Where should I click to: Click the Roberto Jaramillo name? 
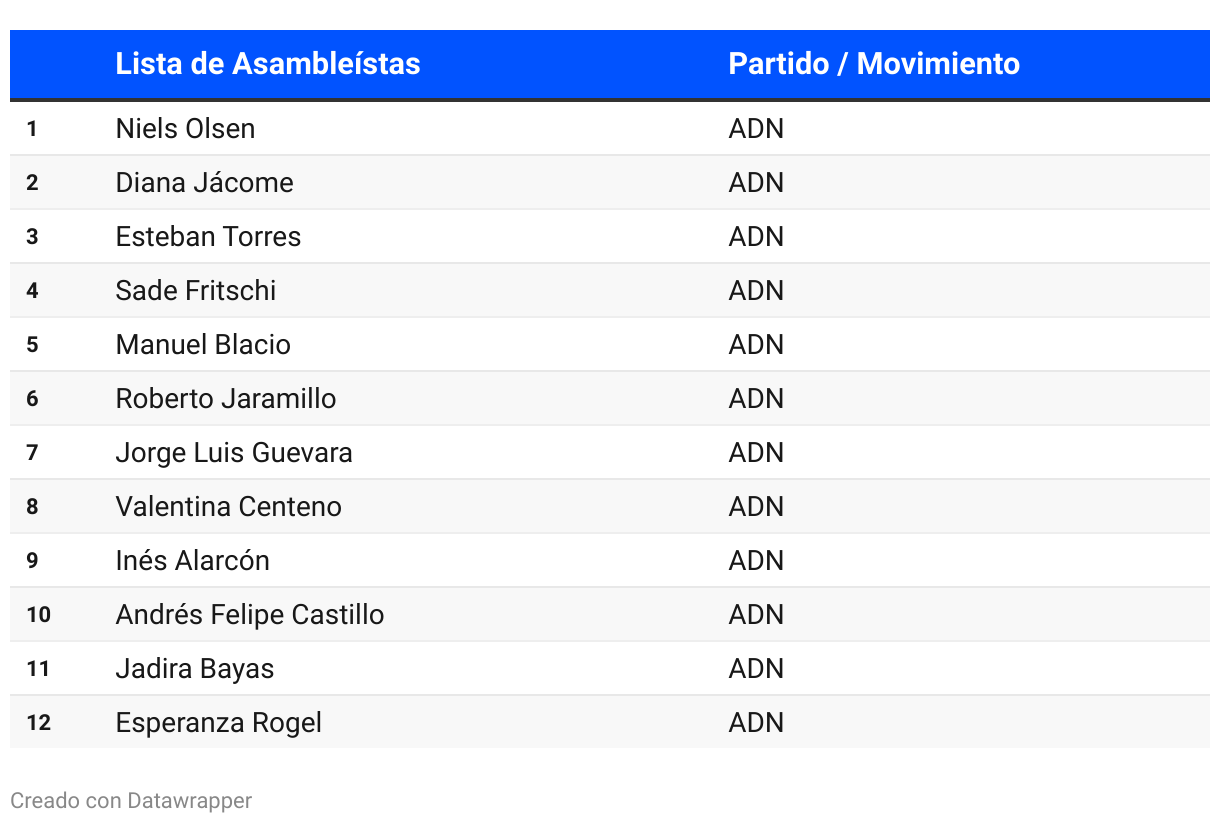(225, 399)
